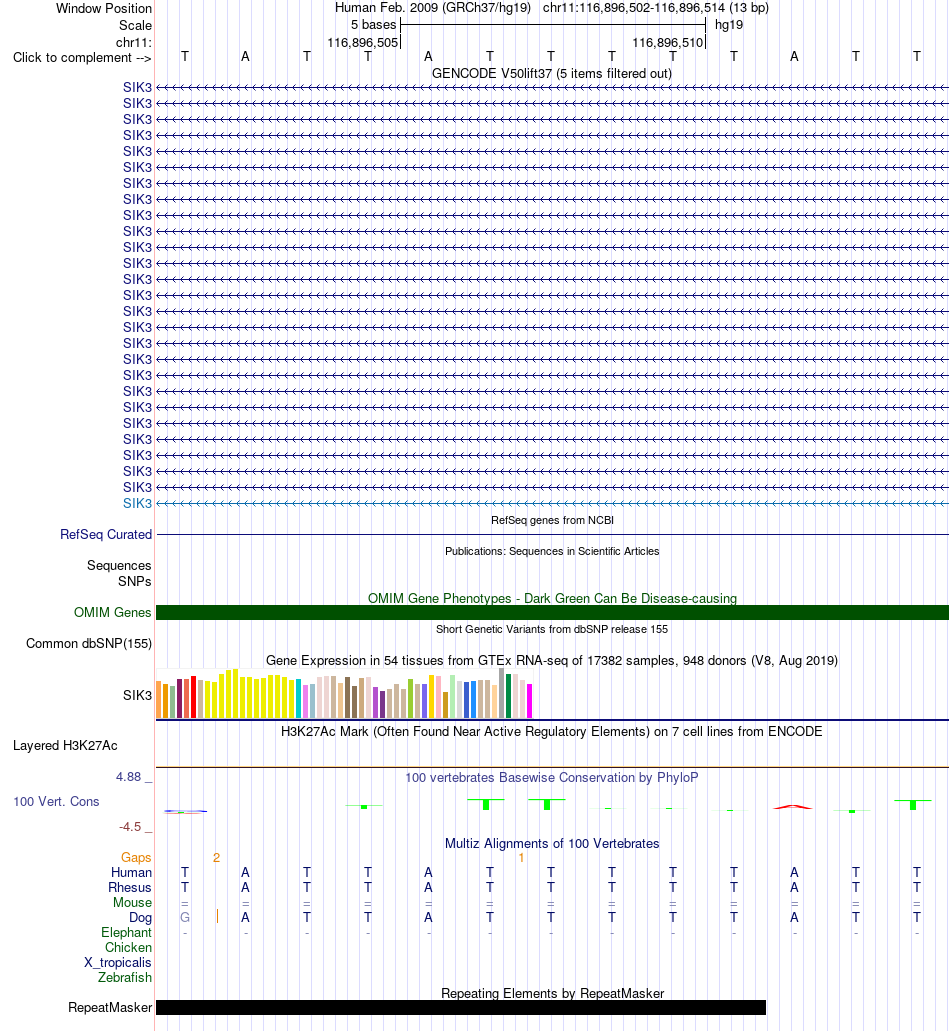Select the Zebrafish species row label
The image size is (950, 1031).
125,978
